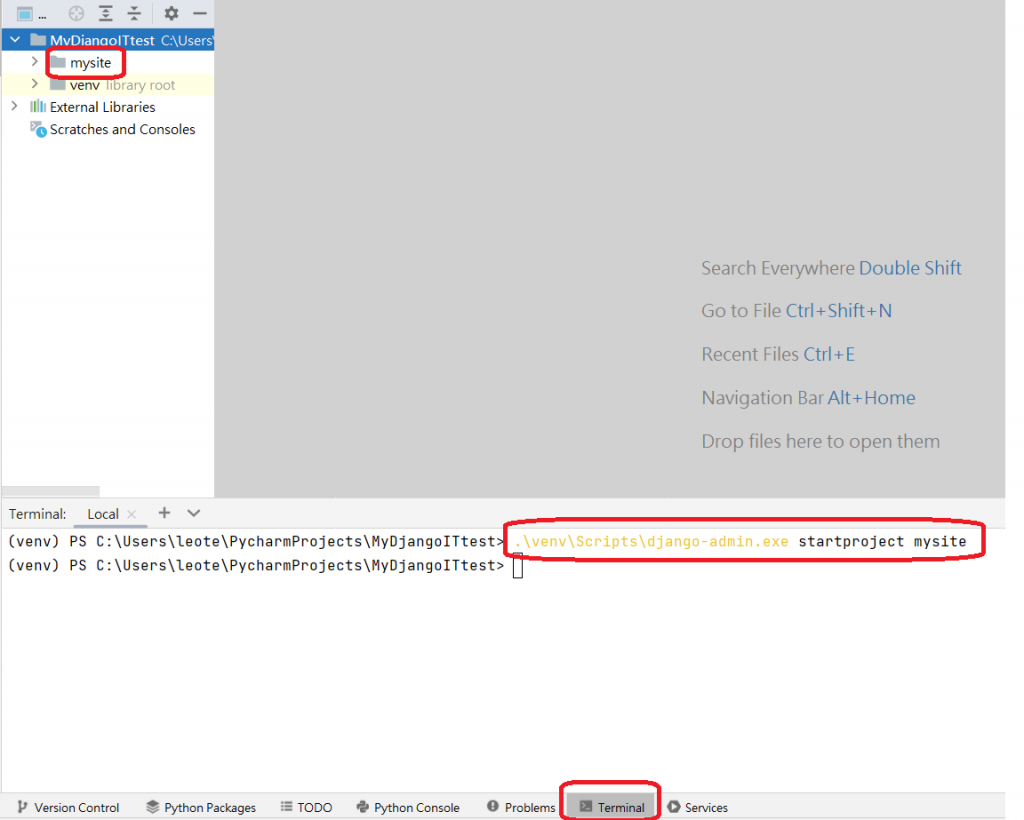The width and height of the screenshot is (1024, 820).
Task: Expand the venv folder chevron
Action: click(35, 84)
